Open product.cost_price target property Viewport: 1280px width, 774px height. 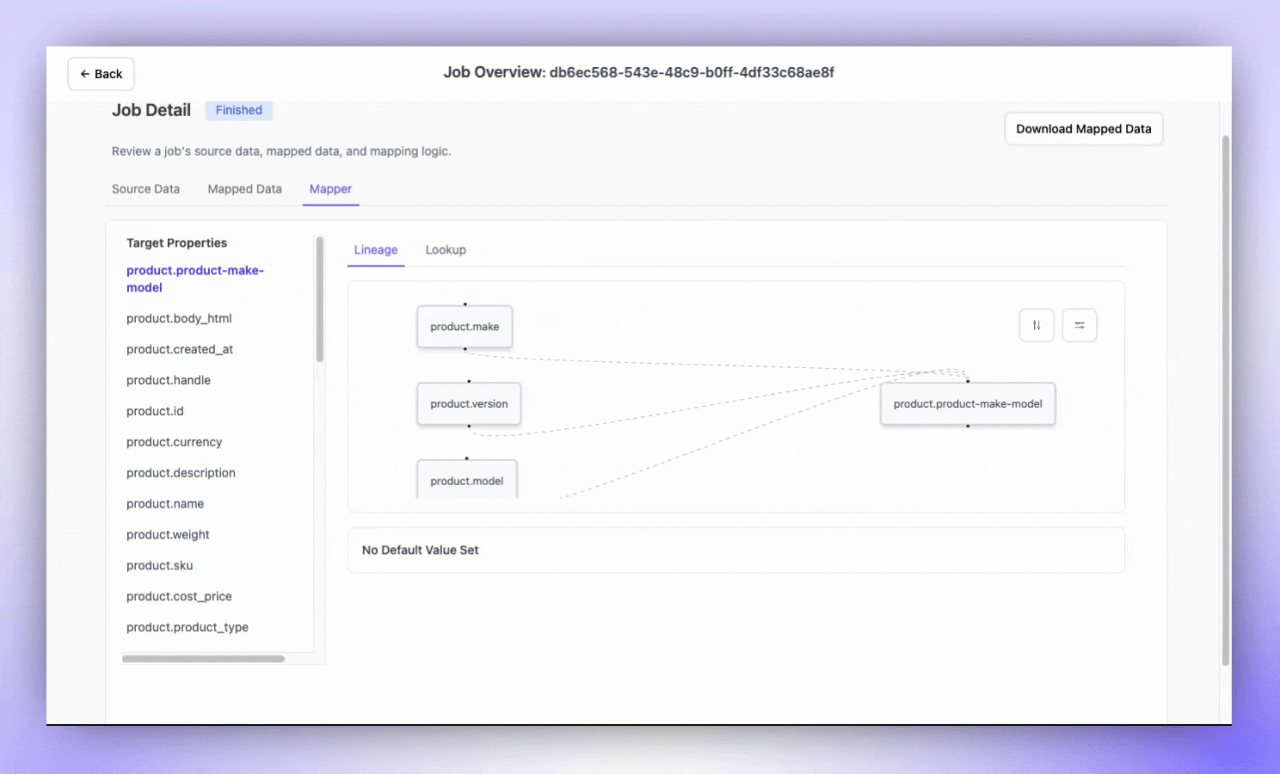[179, 597]
